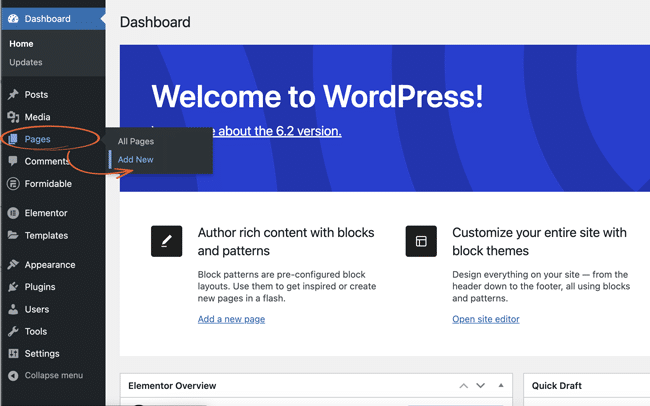The image size is (650, 406).
Task: Select Home under Dashboard
Action: pyautogui.click(x=21, y=44)
